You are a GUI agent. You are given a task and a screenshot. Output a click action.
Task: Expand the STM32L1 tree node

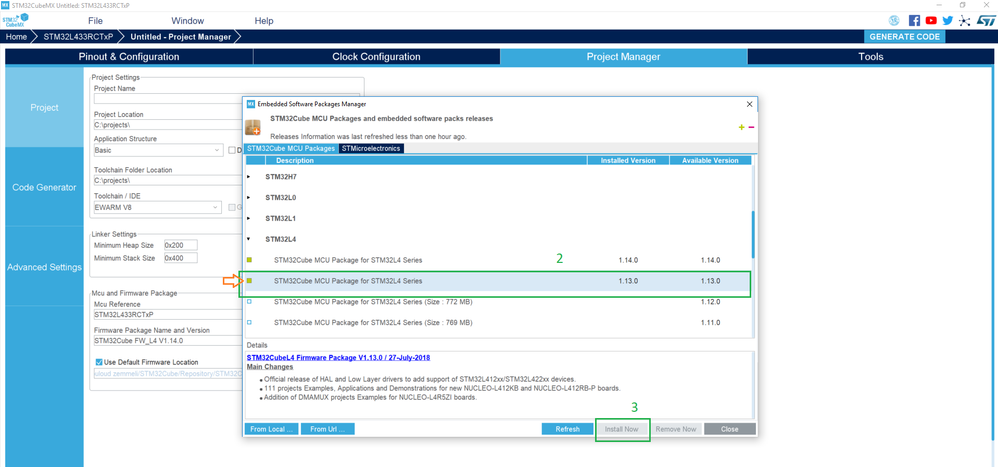[249, 218]
